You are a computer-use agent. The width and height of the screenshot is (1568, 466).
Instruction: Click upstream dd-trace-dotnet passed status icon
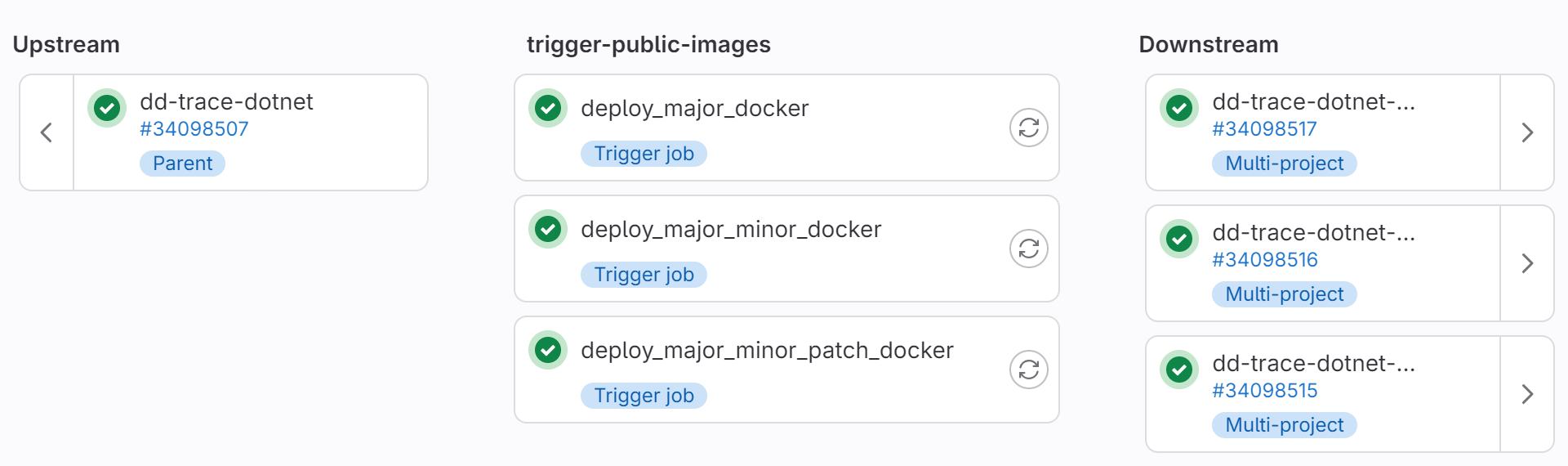tap(107, 108)
